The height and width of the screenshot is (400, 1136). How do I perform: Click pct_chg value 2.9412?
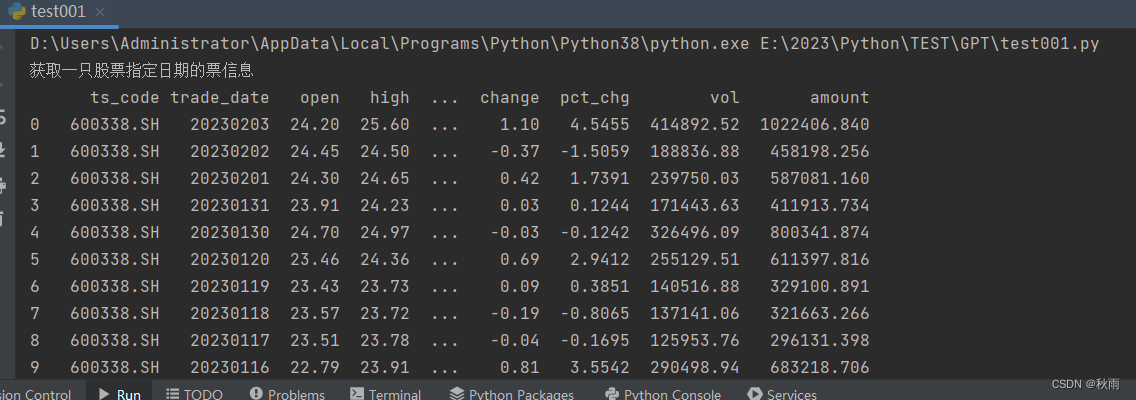click(x=600, y=259)
